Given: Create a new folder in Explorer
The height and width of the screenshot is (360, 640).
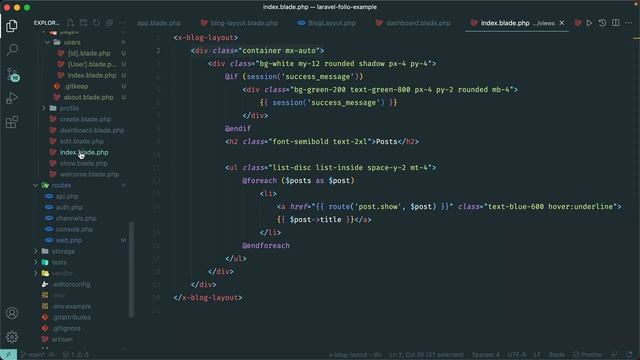Looking at the screenshot, I should [x=83, y=23].
